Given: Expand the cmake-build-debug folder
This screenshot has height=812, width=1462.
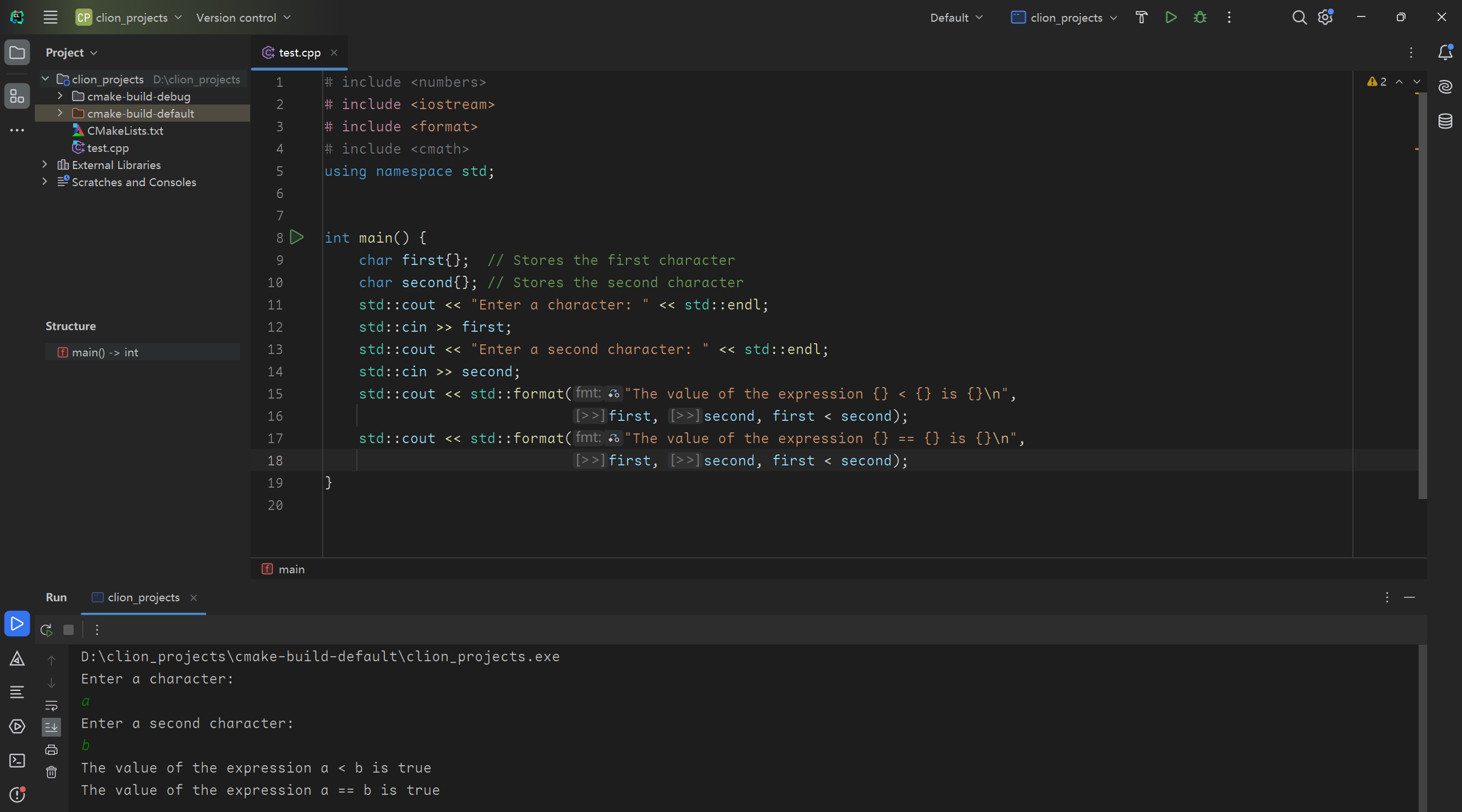Looking at the screenshot, I should click(x=59, y=96).
